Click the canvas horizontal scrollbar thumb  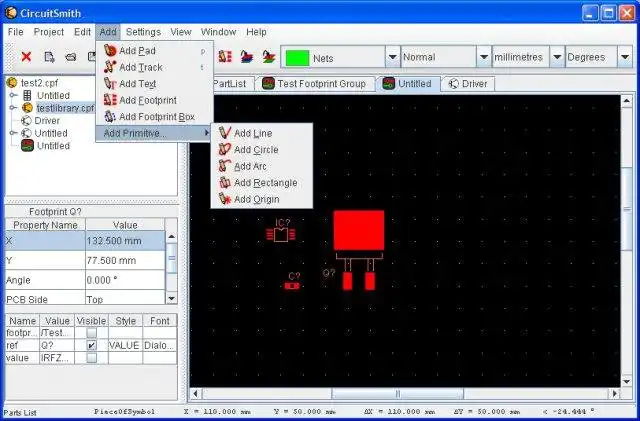398,394
